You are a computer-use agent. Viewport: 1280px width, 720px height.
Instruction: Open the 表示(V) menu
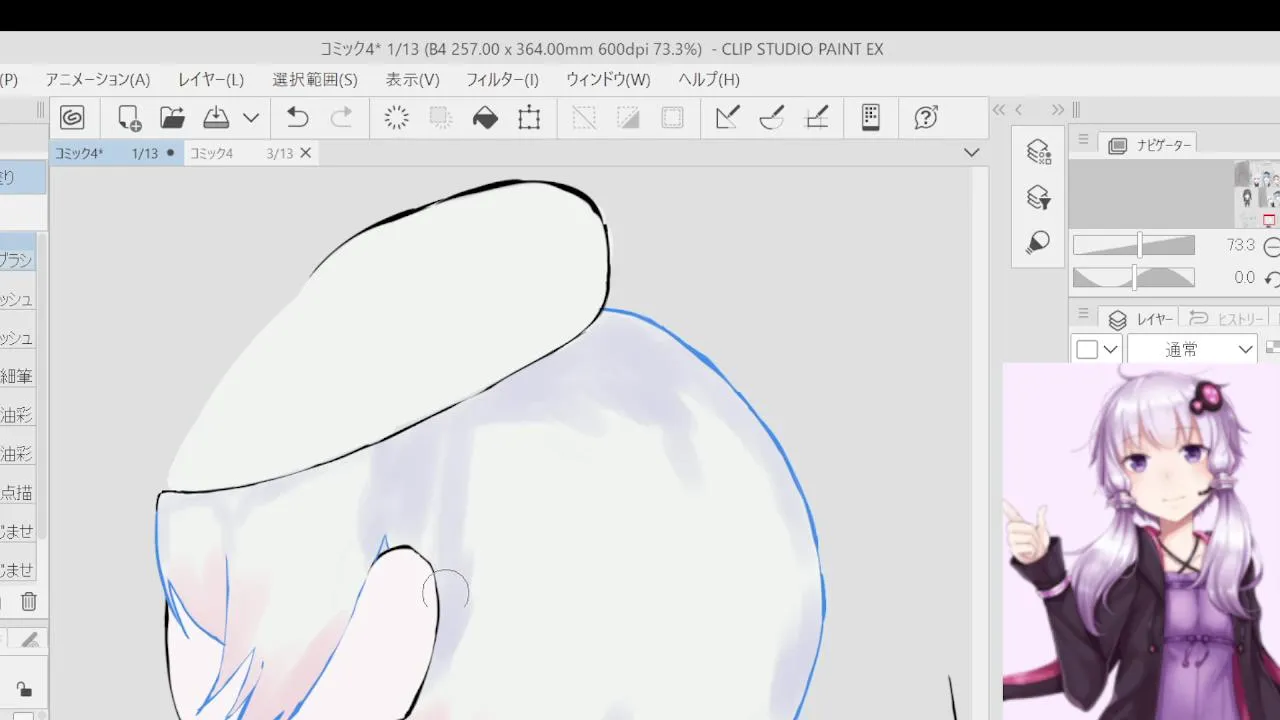point(413,79)
